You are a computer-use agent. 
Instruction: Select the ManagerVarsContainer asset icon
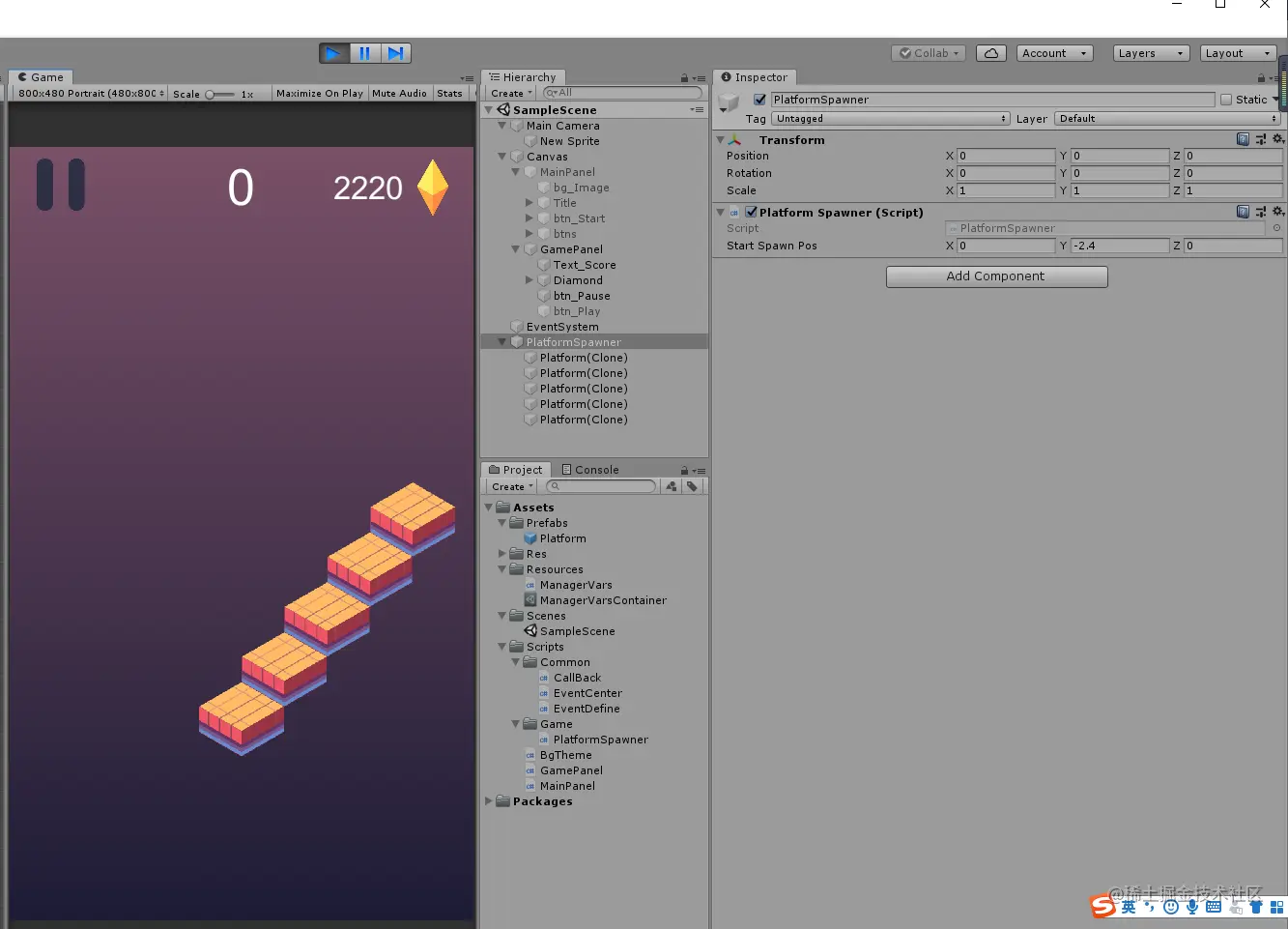click(530, 600)
